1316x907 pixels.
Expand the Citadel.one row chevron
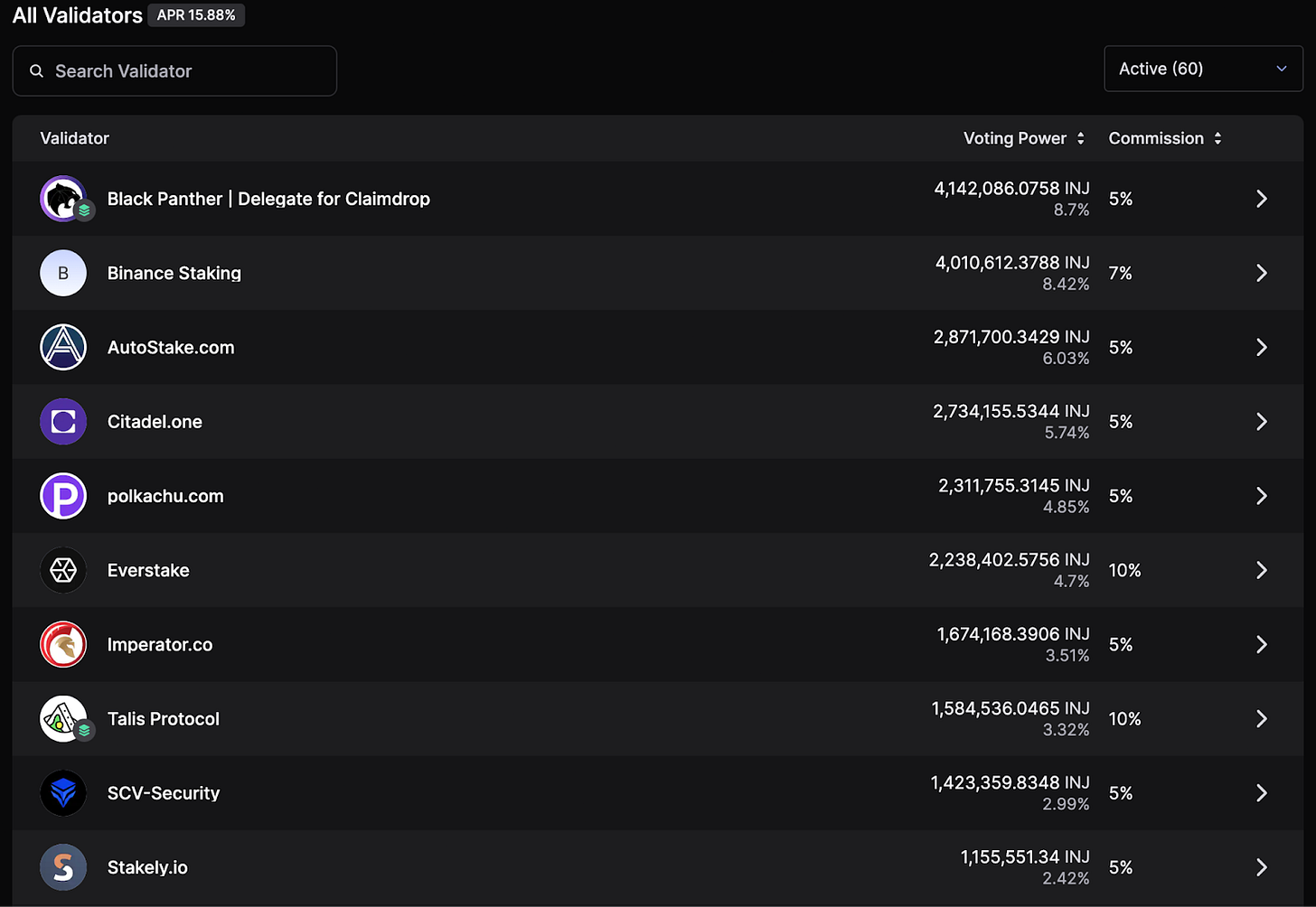[x=1262, y=421]
